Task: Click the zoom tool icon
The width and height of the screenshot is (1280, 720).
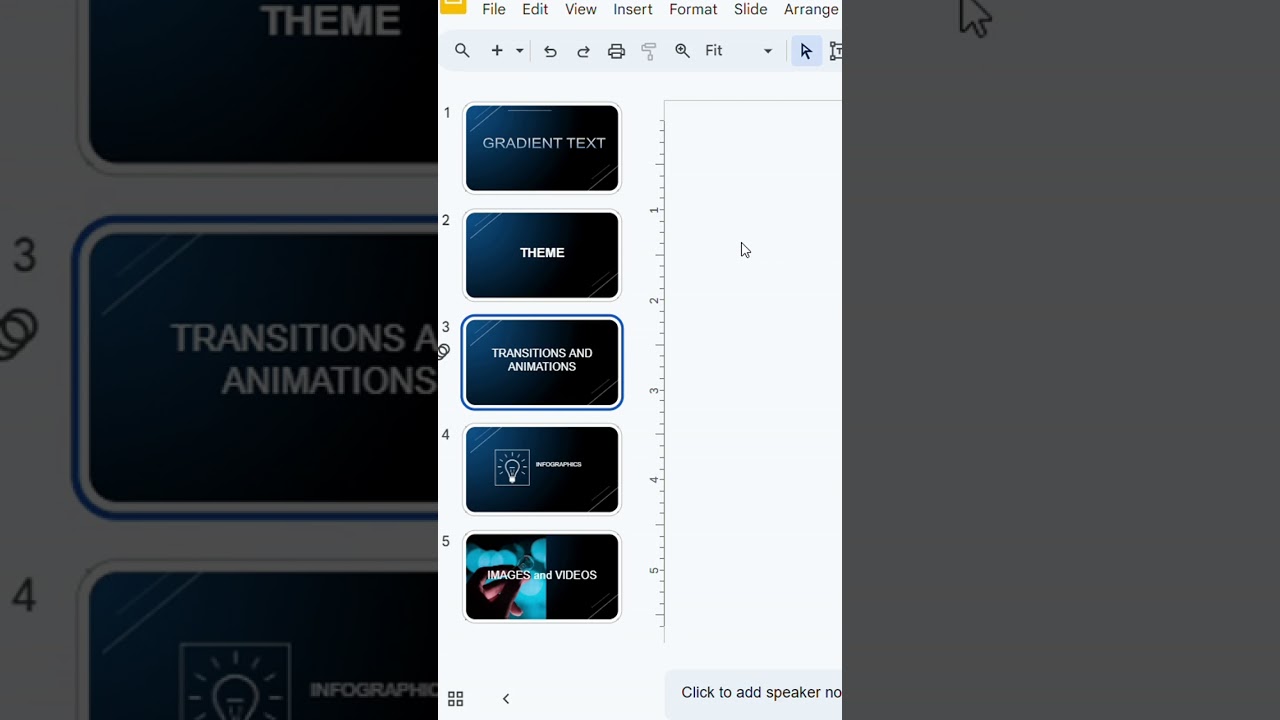Action: coord(682,51)
